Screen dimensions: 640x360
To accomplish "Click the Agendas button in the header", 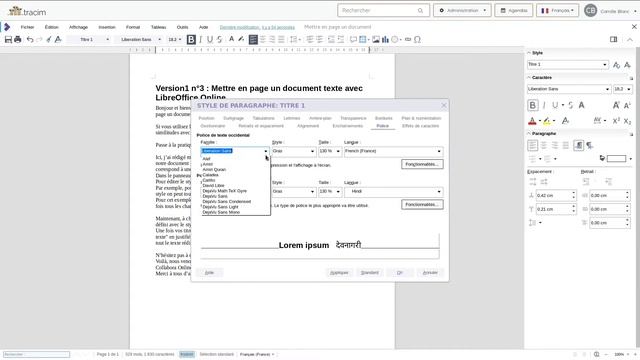I will [514, 11].
